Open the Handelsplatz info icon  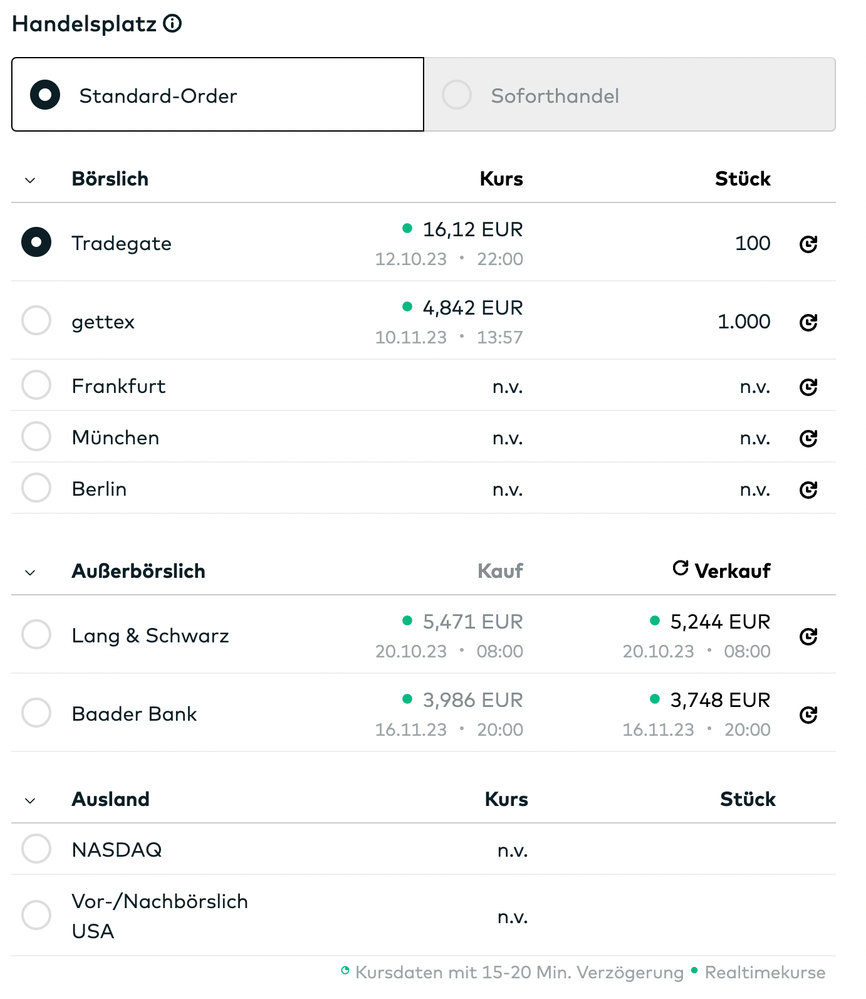click(172, 24)
